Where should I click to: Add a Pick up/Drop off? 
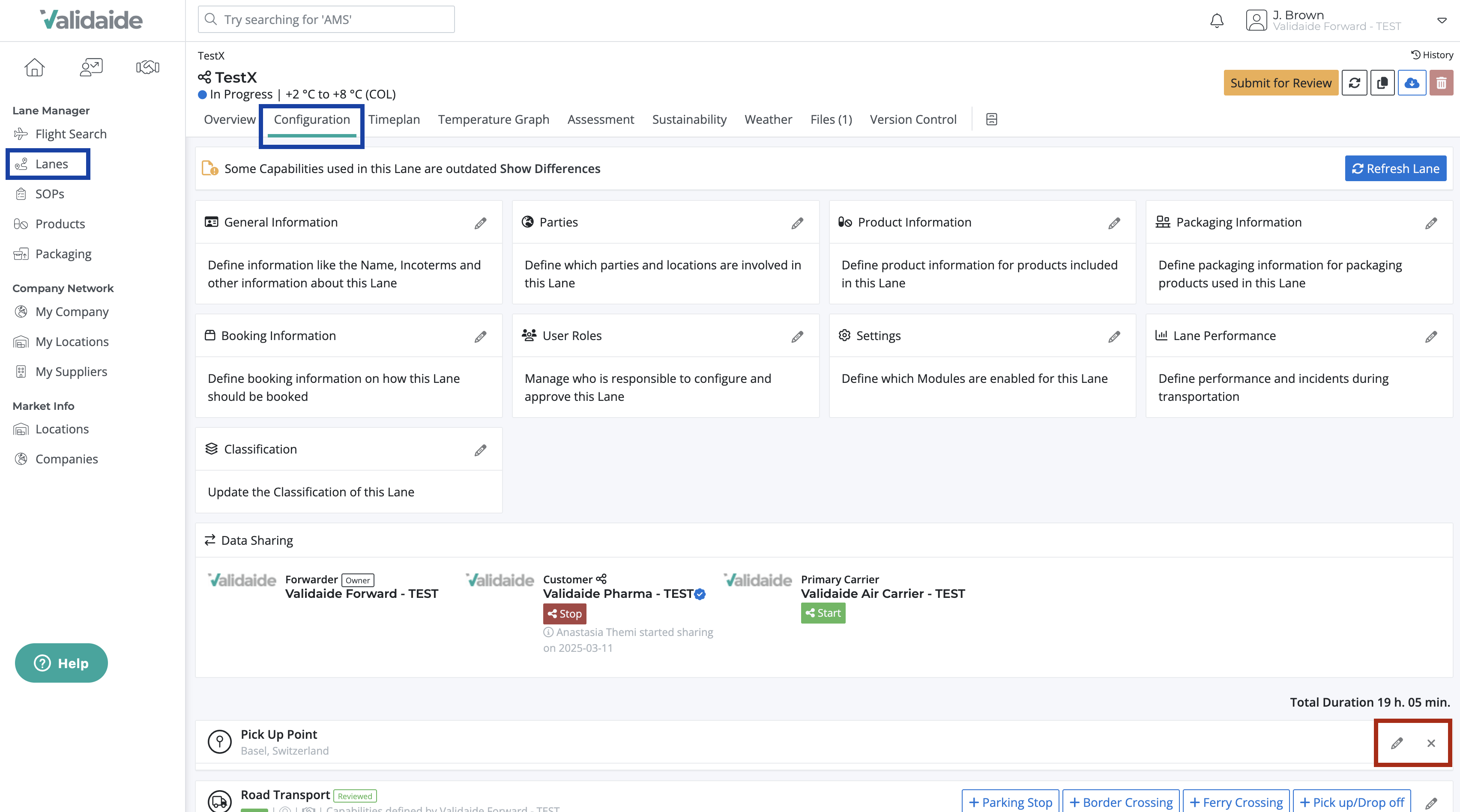1352,803
